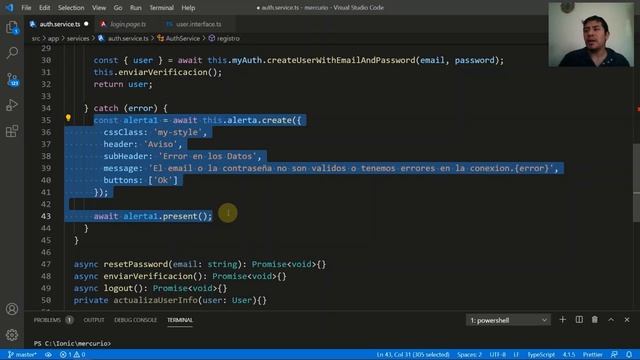
Task: Switch to the auth.service.ts editor tab
Action: (60, 24)
